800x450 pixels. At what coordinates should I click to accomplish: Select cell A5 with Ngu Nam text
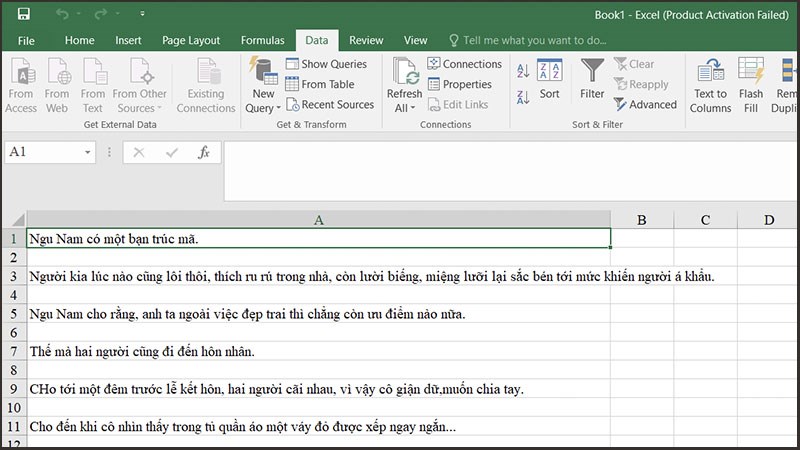pos(318,314)
